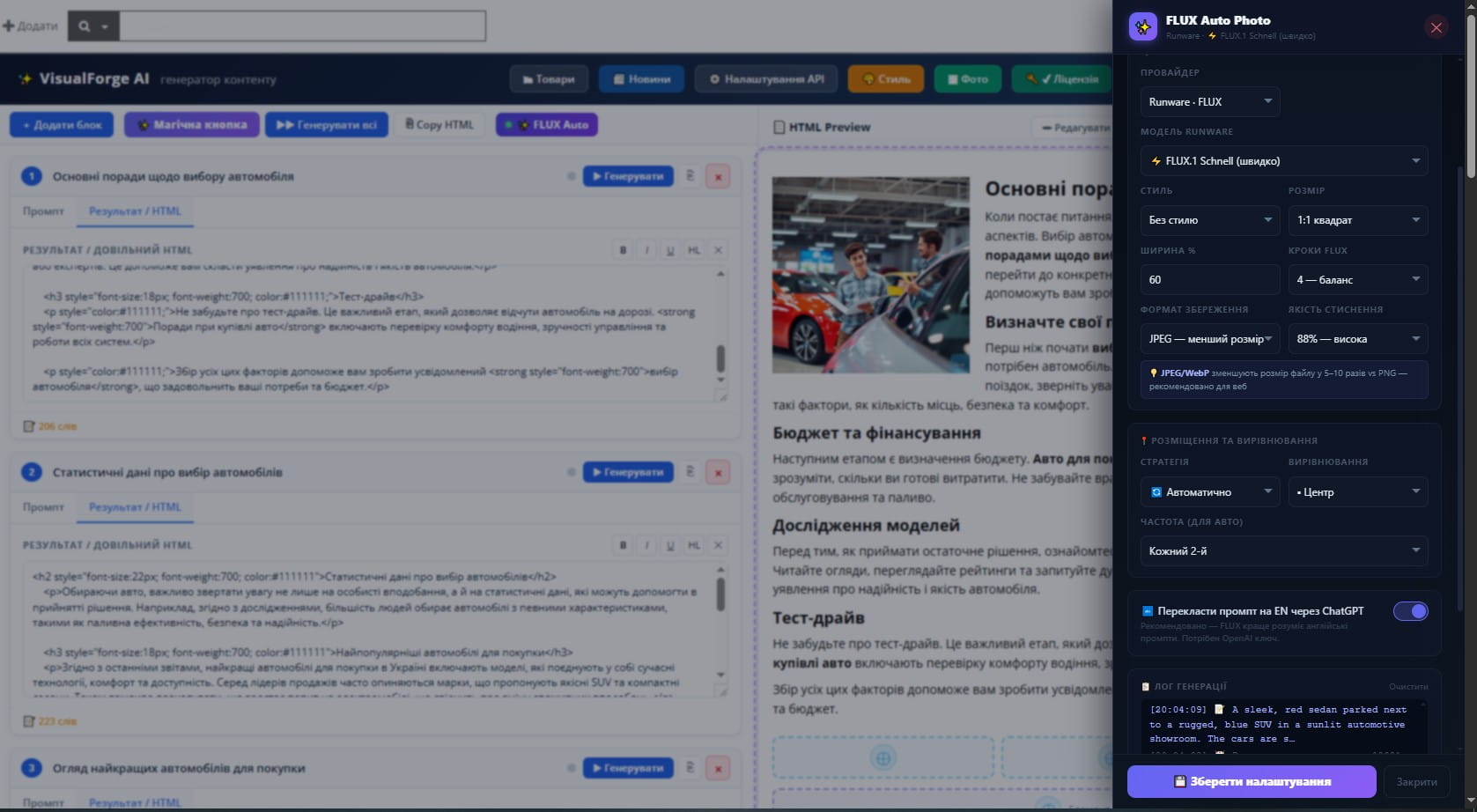1477x812 pixels.
Task: Open the Кроки FLUX dropdown showing 4 — баланс
Action: click(1358, 279)
